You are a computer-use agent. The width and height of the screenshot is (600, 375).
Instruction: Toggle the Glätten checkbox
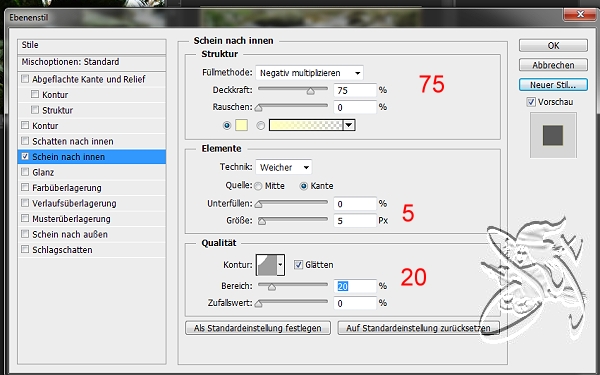(x=298, y=264)
